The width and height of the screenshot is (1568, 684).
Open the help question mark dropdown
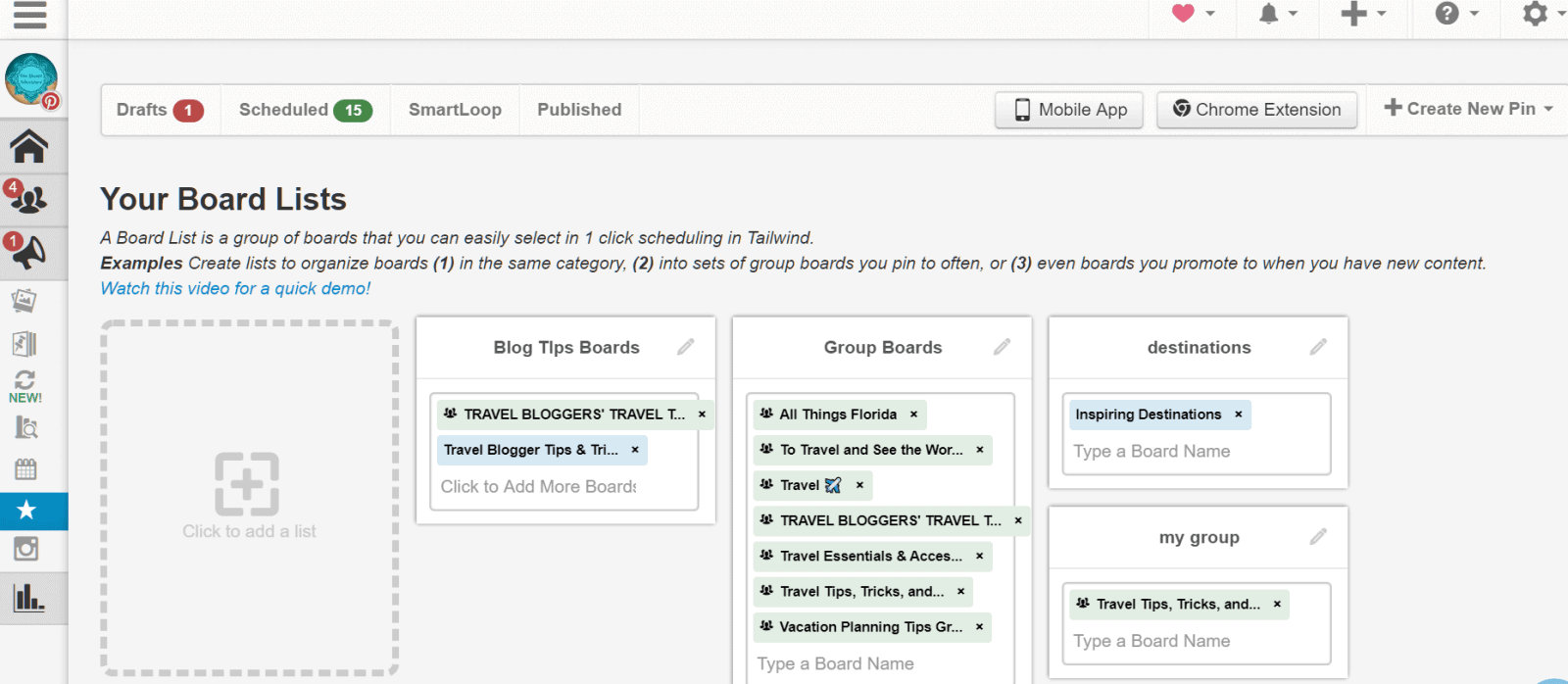click(x=1456, y=14)
